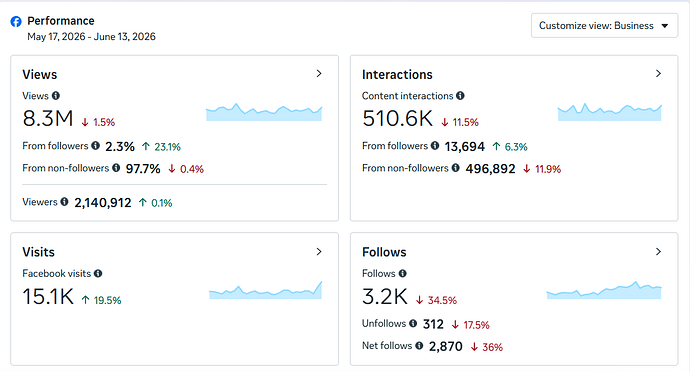
Task: Open the Views card heading
Action: point(40,74)
